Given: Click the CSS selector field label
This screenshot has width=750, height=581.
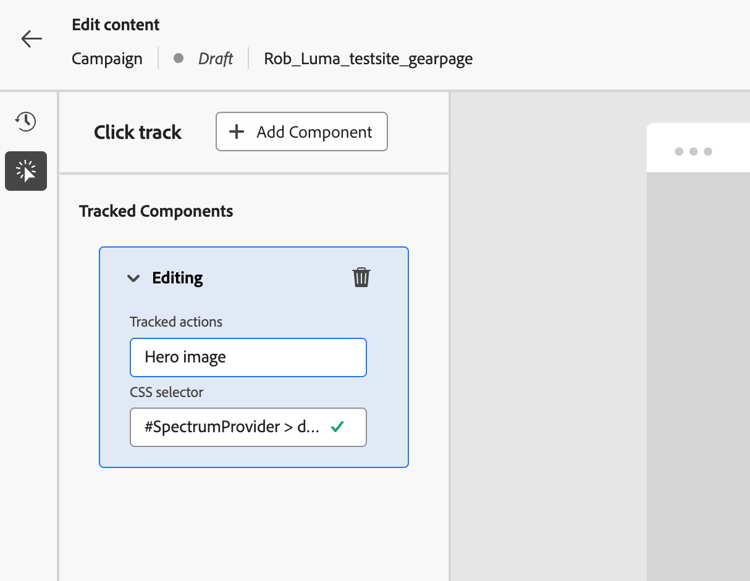Looking at the screenshot, I should point(166,392).
